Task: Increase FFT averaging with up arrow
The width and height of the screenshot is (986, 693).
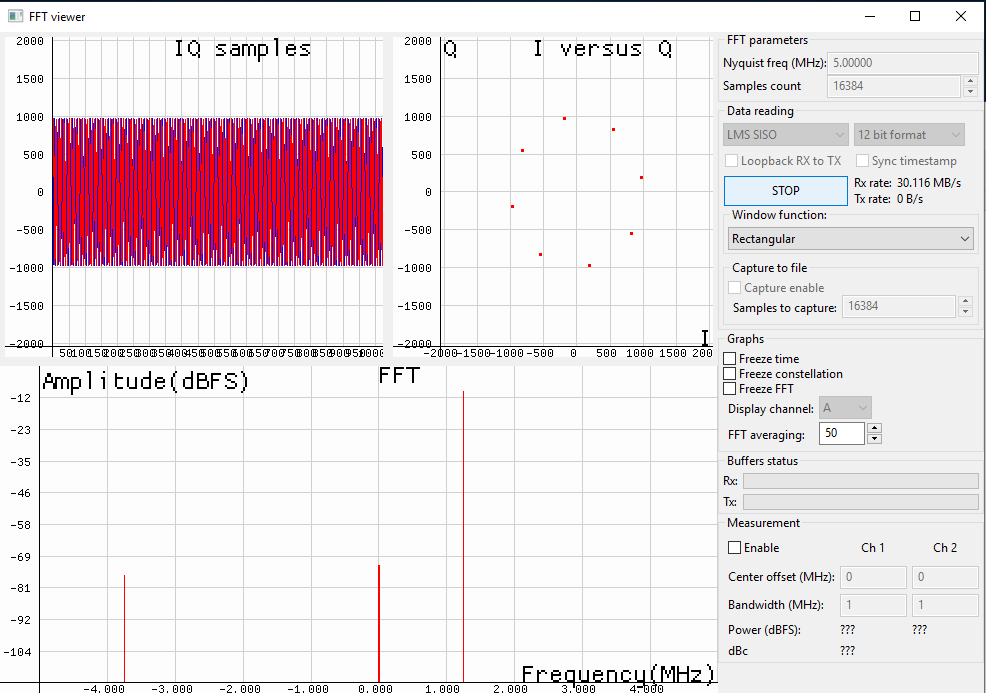Action: point(874,428)
